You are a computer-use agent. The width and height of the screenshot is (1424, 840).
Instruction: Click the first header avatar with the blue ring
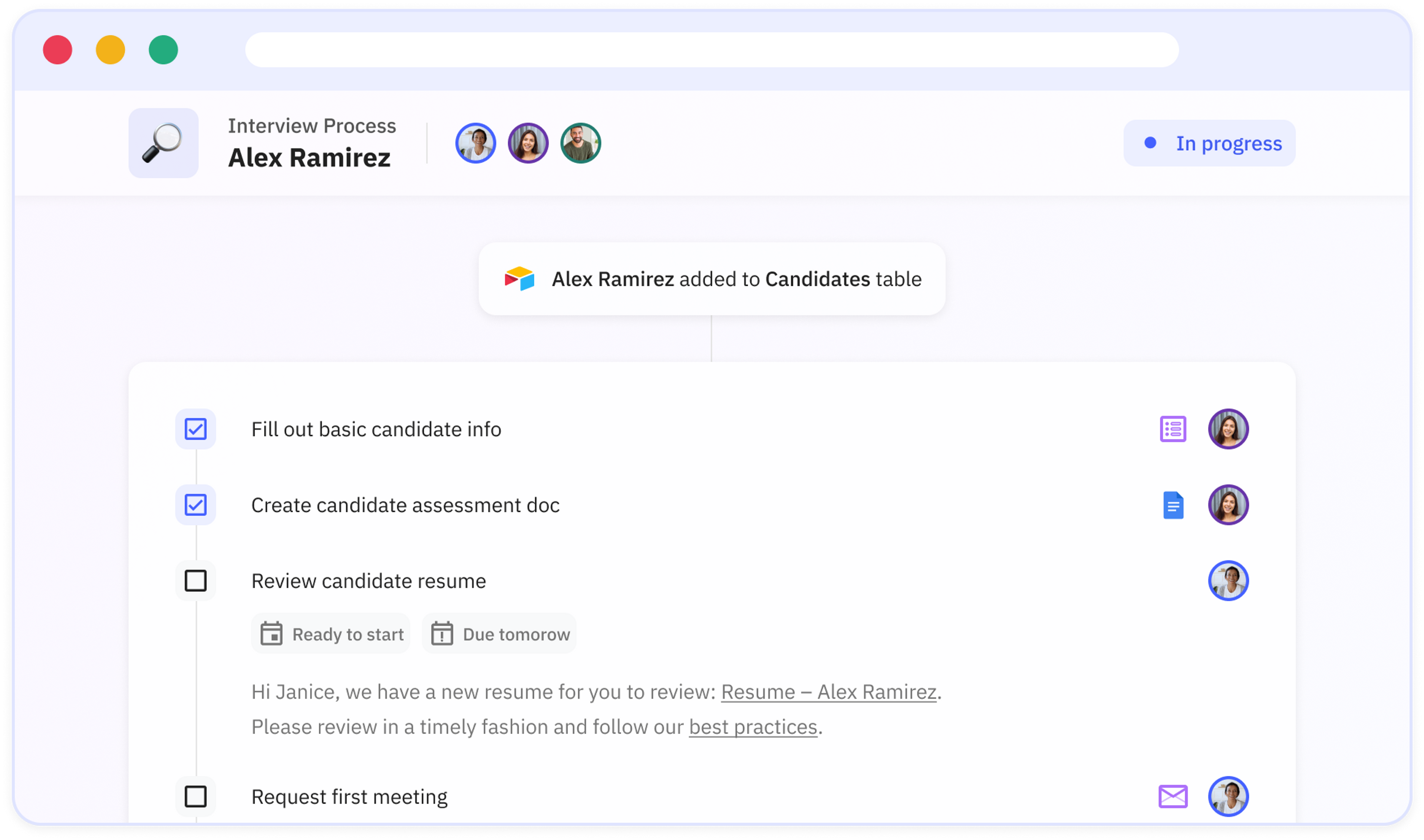pyautogui.click(x=476, y=143)
